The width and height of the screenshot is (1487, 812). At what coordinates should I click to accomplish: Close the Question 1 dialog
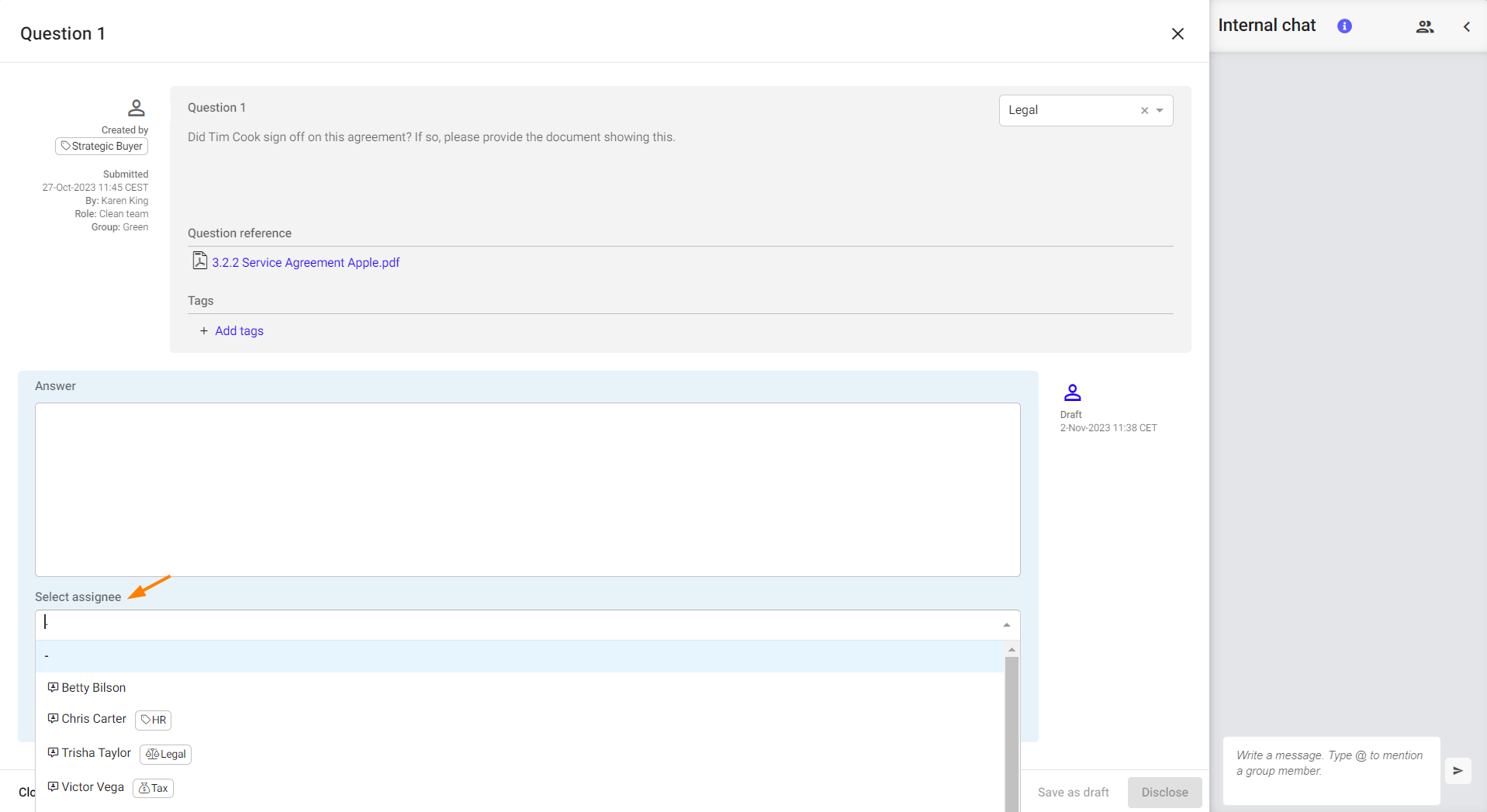[1177, 34]
